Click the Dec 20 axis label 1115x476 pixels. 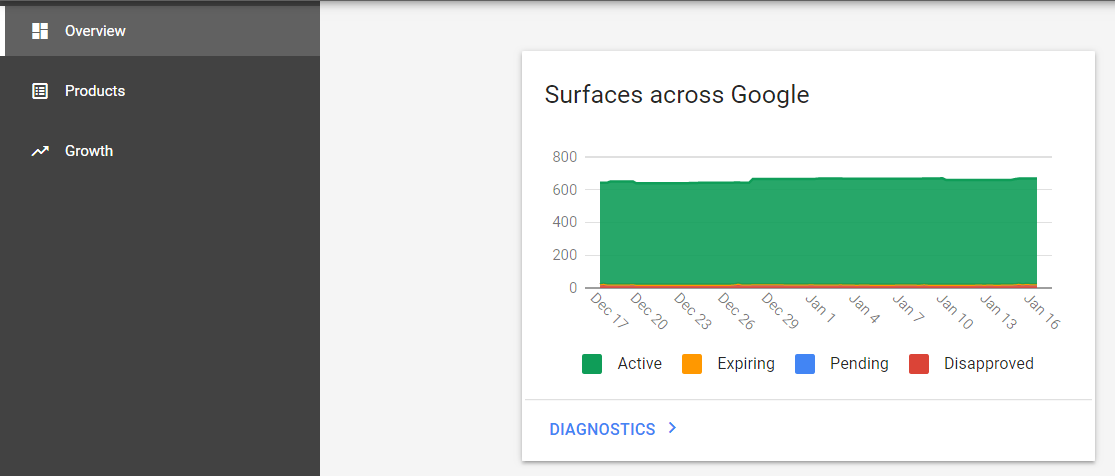[648, 312]
